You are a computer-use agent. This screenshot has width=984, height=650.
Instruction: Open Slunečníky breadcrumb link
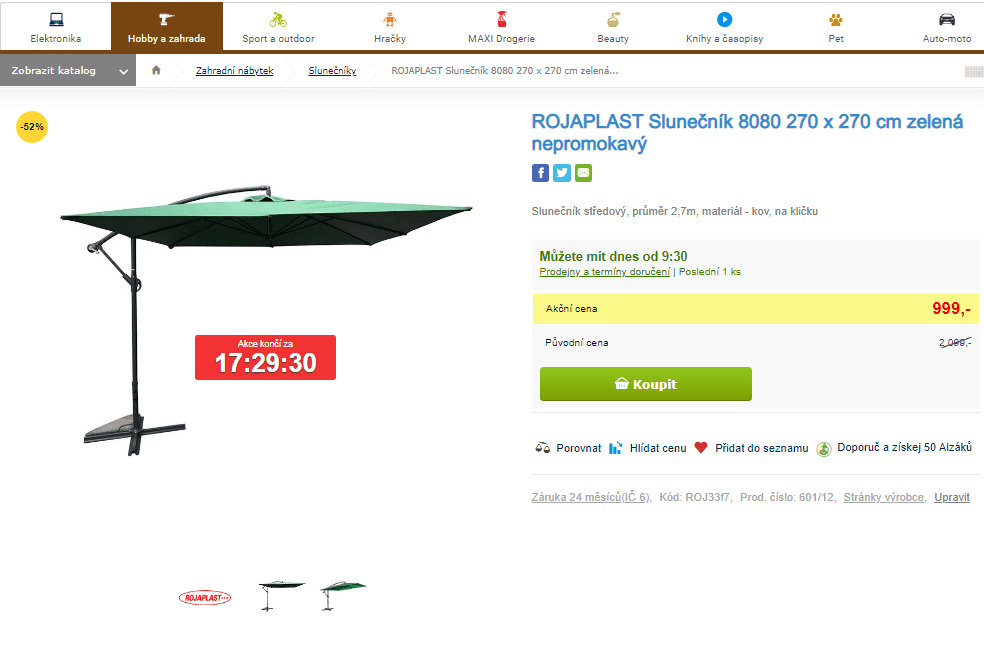(x=332, y=71)
